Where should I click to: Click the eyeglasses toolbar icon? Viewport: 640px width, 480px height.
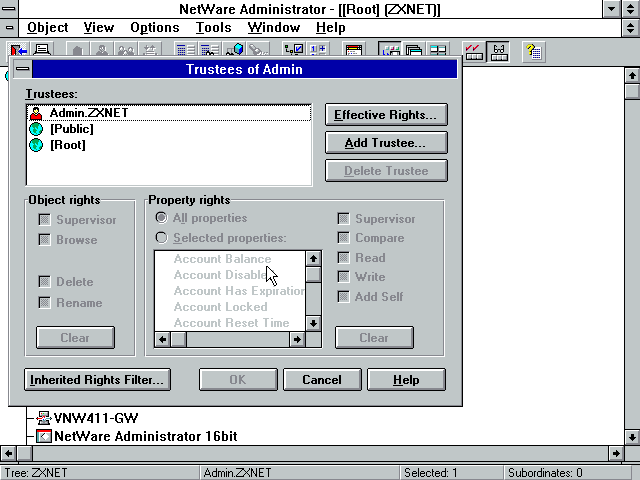coord(498,51)
